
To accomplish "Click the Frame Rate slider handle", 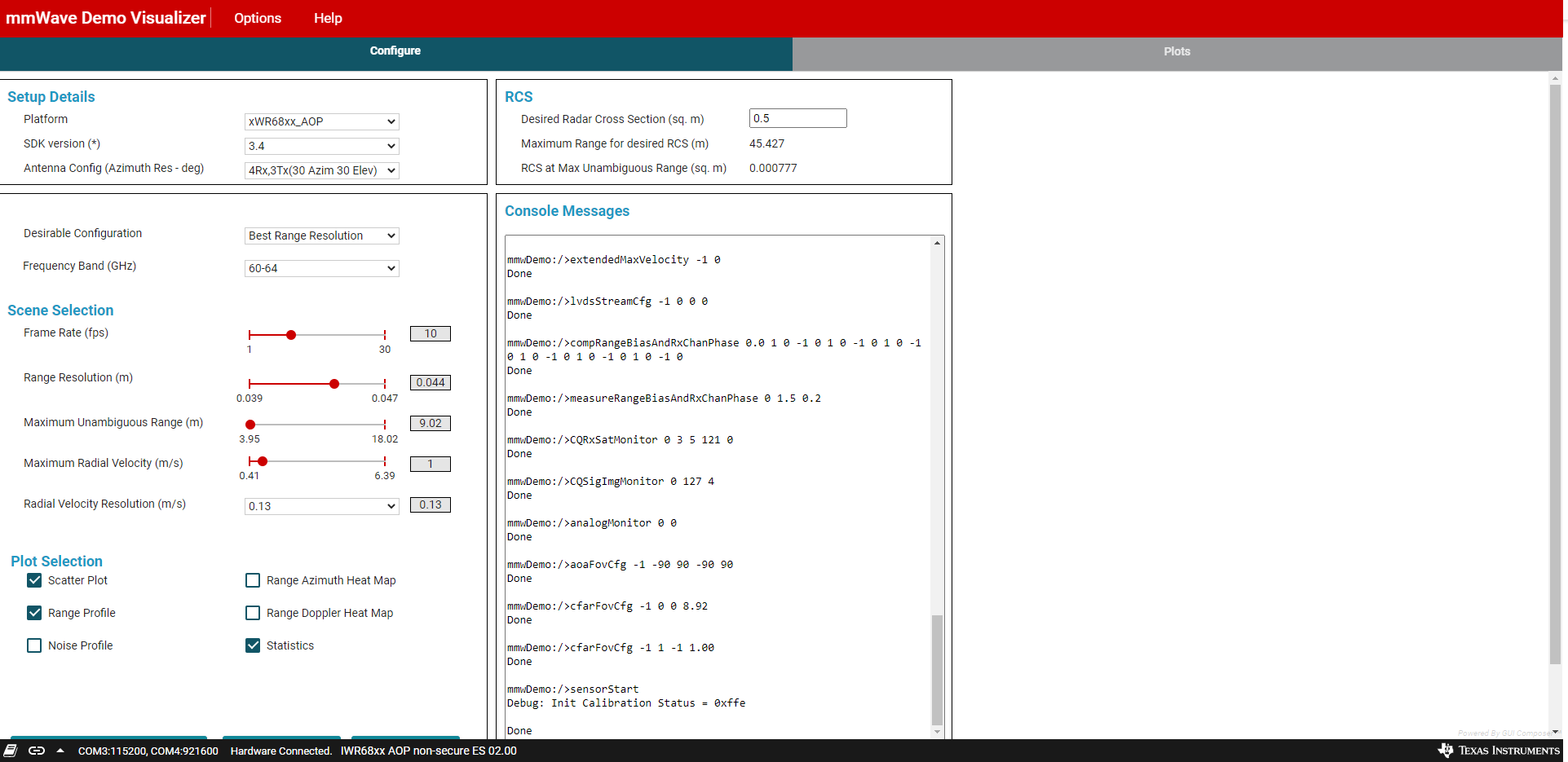I will click(291, 335).
